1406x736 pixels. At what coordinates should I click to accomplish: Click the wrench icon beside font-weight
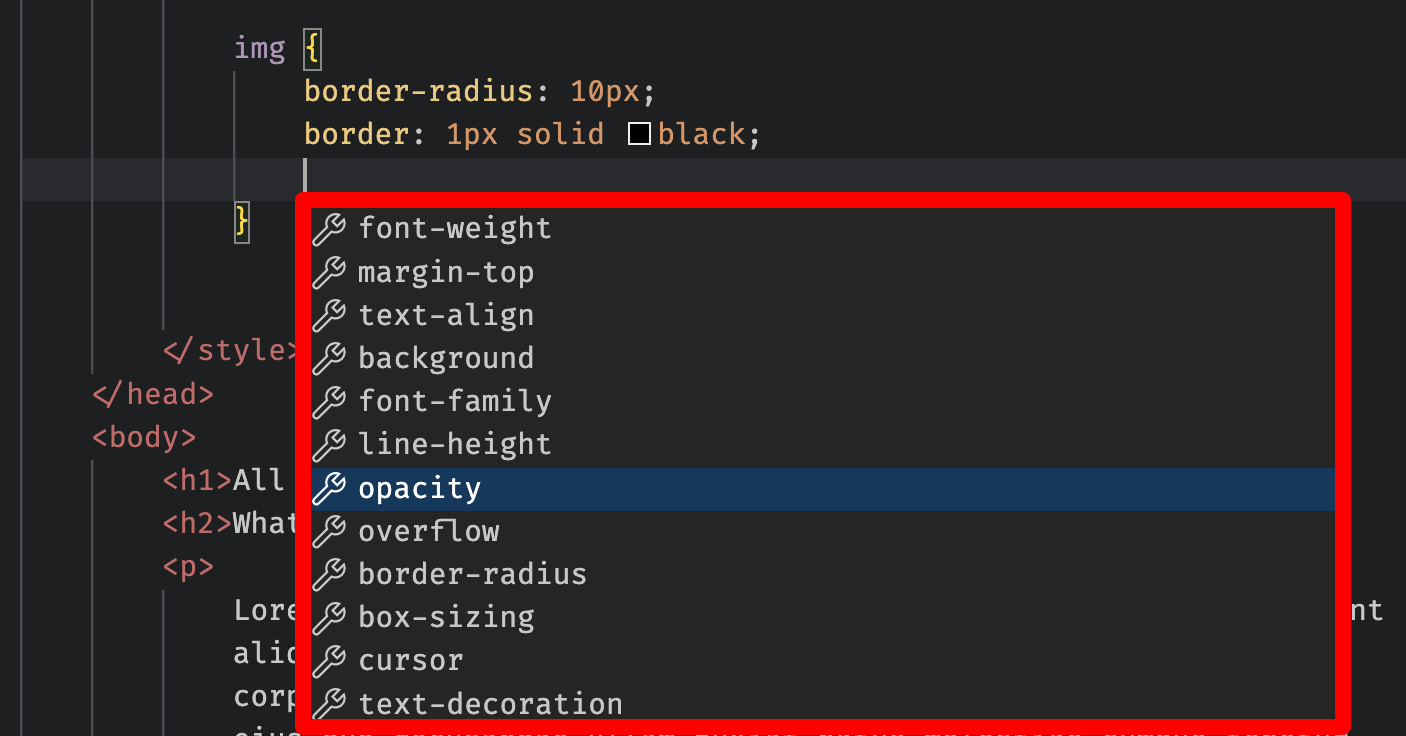(329, 229)
